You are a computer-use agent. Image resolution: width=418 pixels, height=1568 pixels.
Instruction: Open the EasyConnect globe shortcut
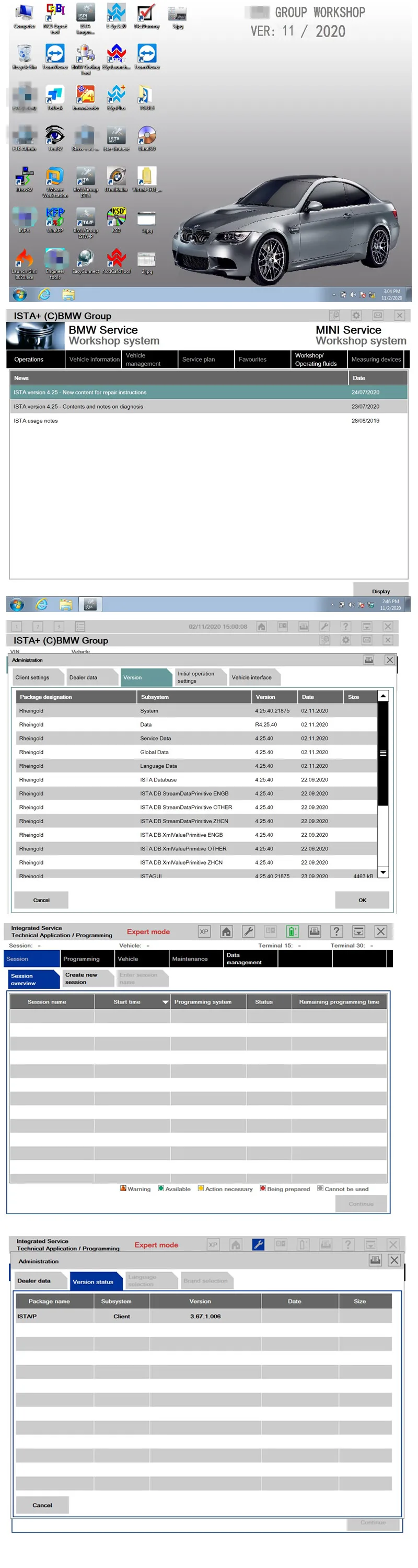click(85, 260)
